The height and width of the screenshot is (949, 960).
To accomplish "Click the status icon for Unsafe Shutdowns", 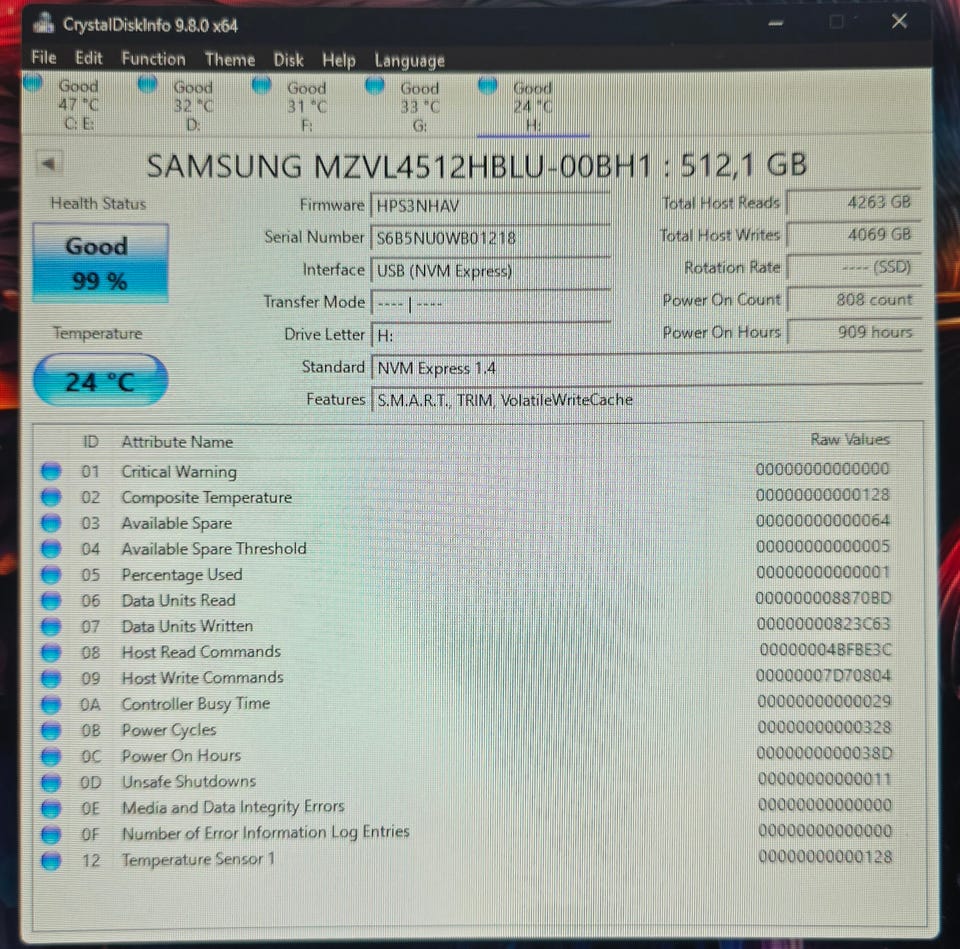I will [51, 782].
